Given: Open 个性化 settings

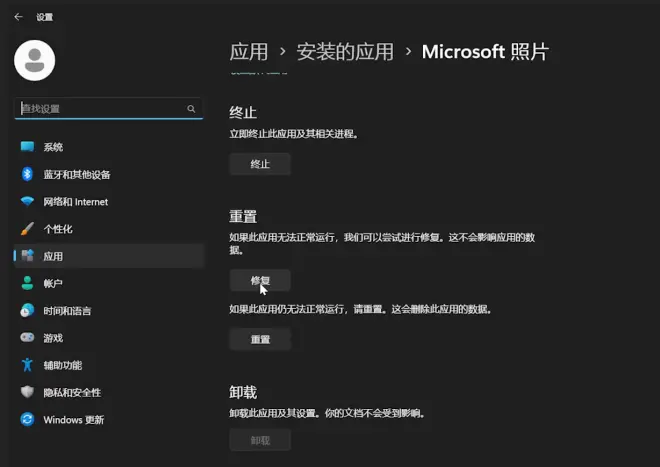Looking at the screenshot, I should click(109, 229).
